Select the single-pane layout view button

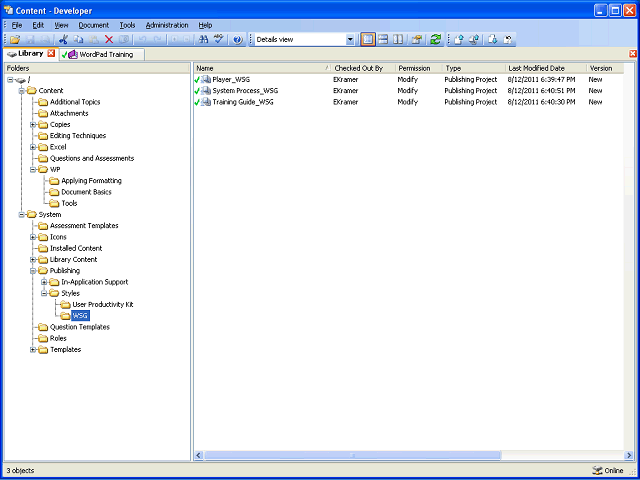tap(368, 40)
